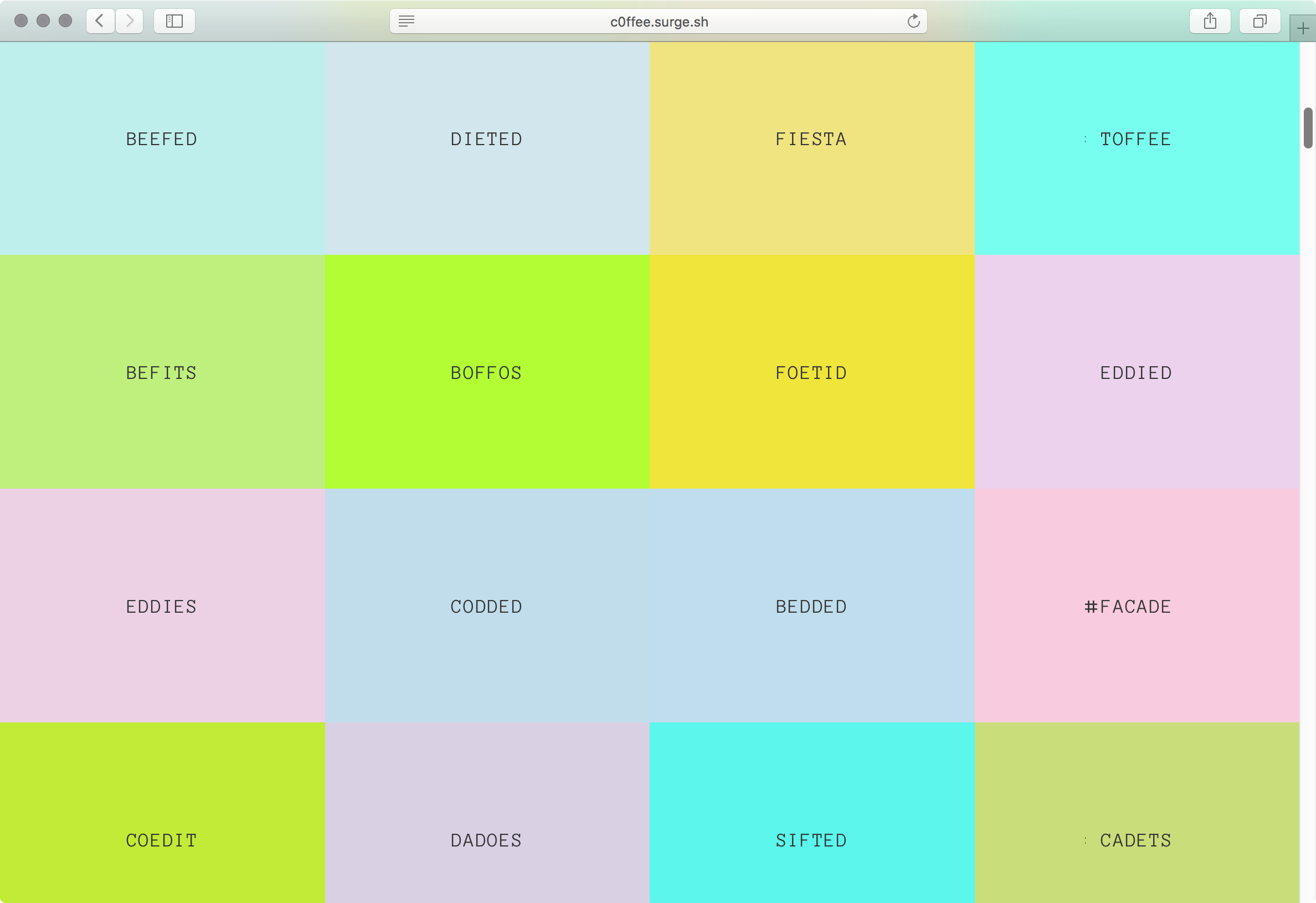The width and height of the screenshot is (1316, 903).
Task: Focus the c0ffee.surge.sh address field
Action: 659,21
